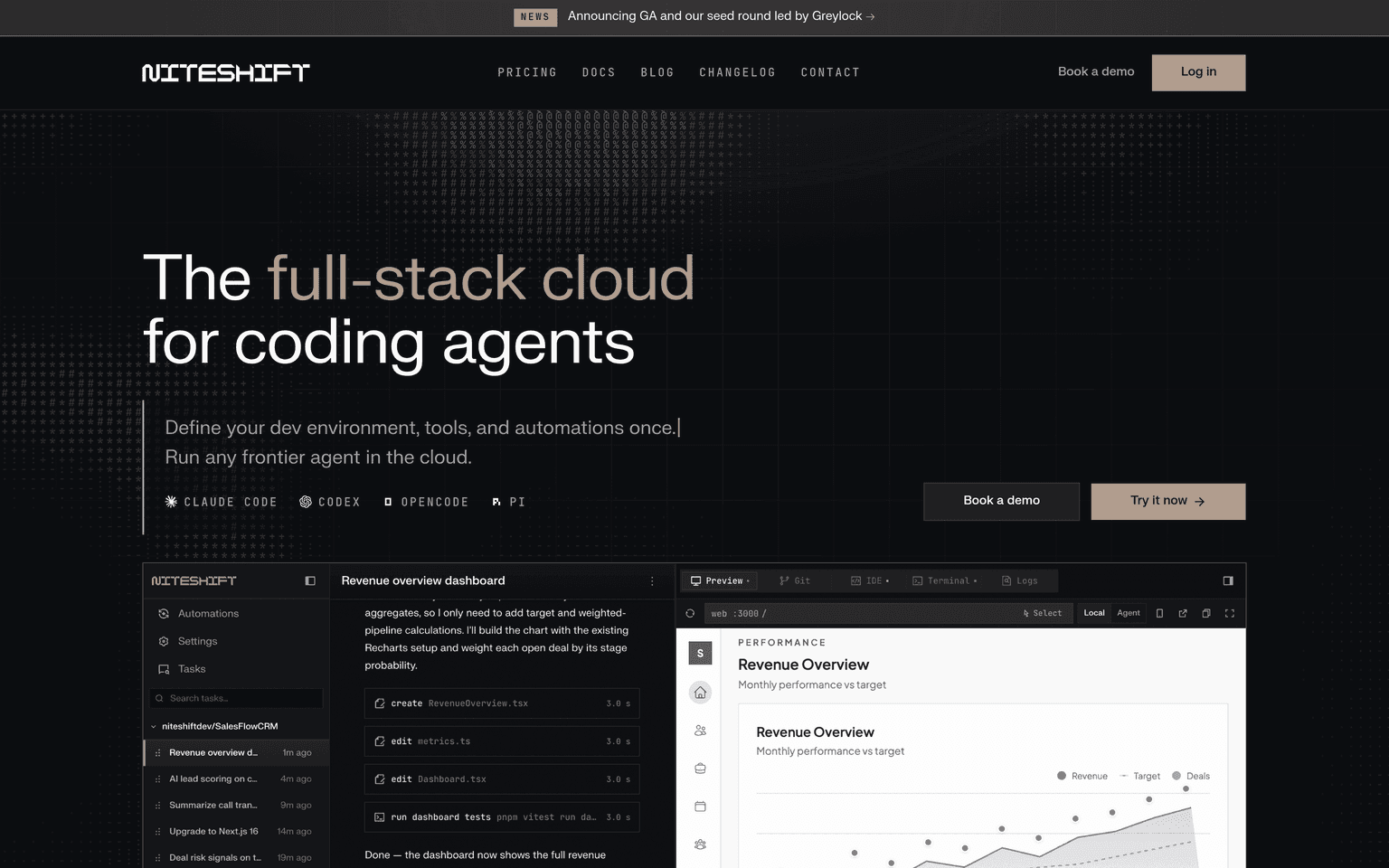Expand the create RevenueOverview.tsx step
The height and width of the screenshot is (868, 1389).
(502, 703)
